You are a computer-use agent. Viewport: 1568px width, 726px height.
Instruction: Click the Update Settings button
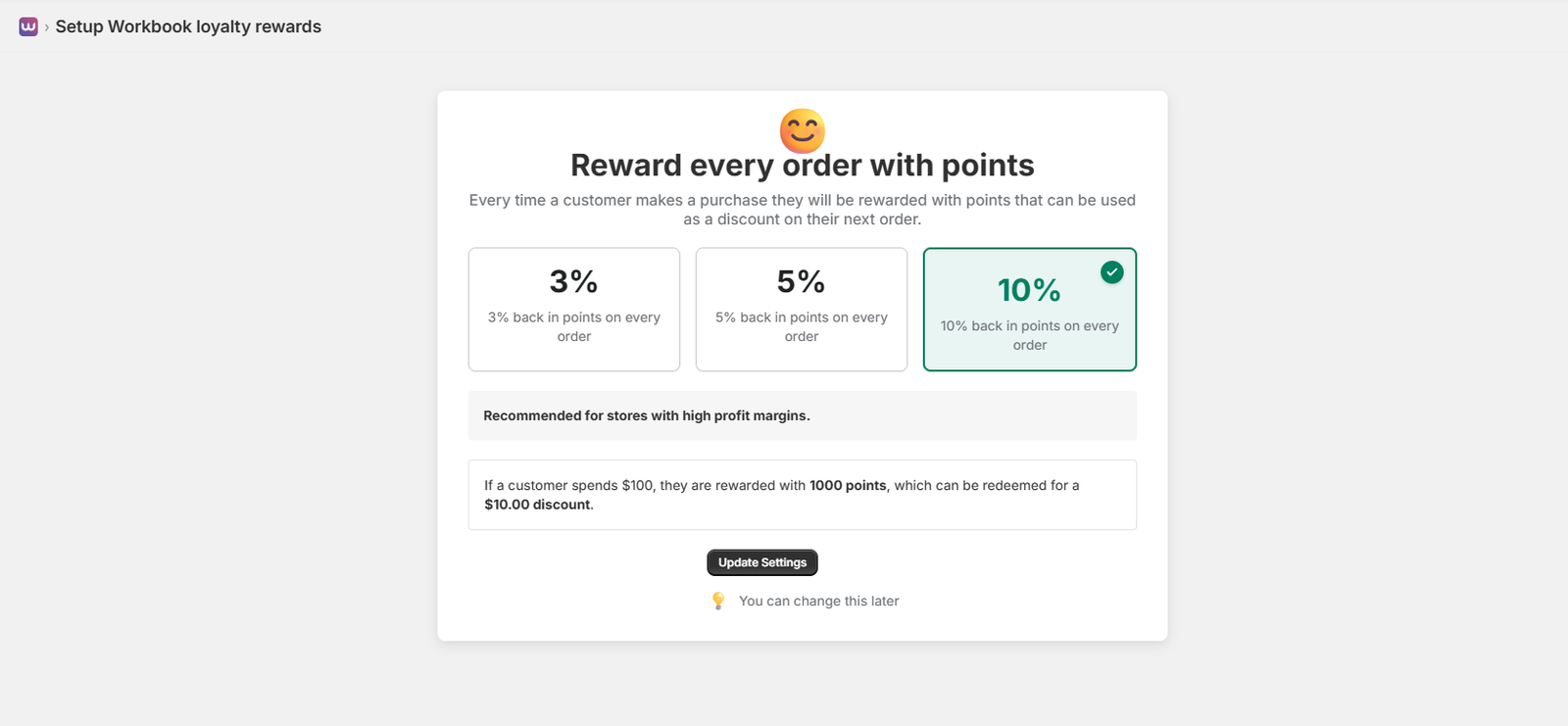(761, 562)
